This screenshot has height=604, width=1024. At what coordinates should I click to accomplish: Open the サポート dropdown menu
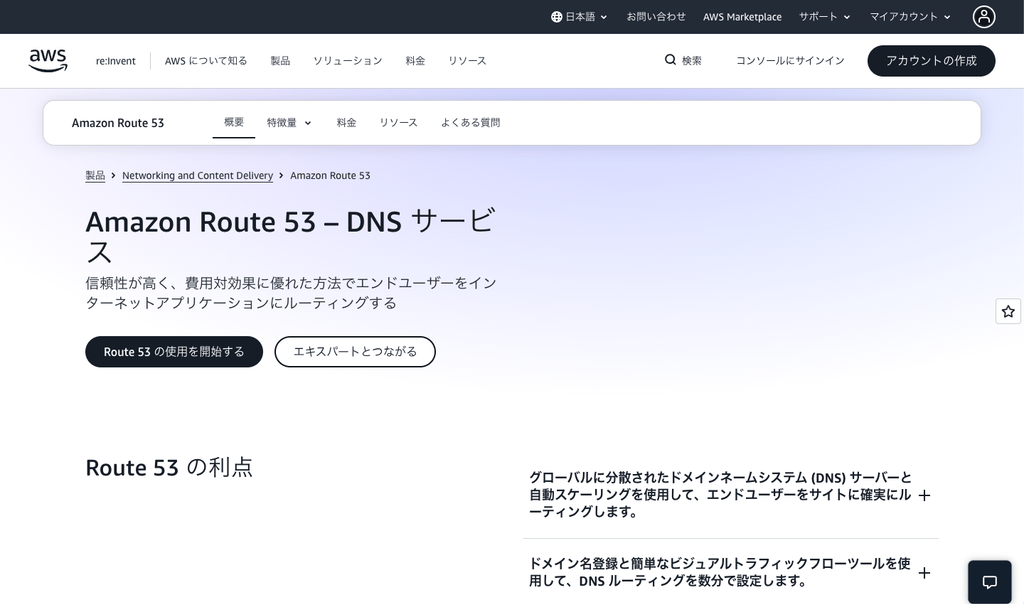tap(825, 17)
